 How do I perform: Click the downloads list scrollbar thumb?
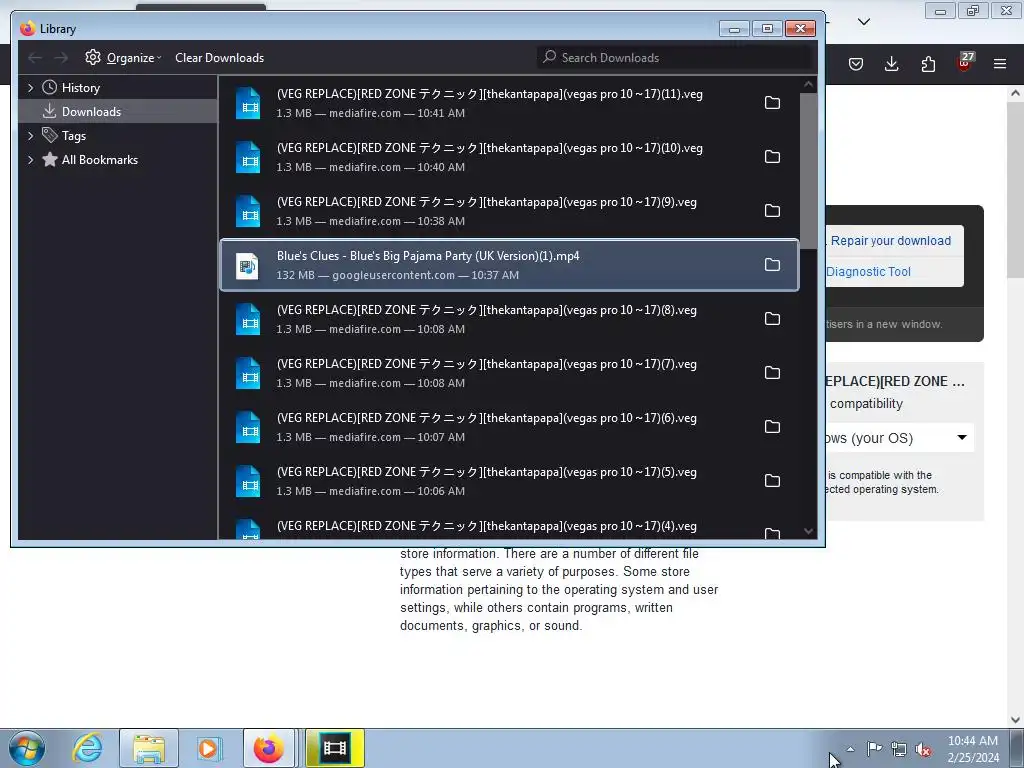(x=808, y=170)
